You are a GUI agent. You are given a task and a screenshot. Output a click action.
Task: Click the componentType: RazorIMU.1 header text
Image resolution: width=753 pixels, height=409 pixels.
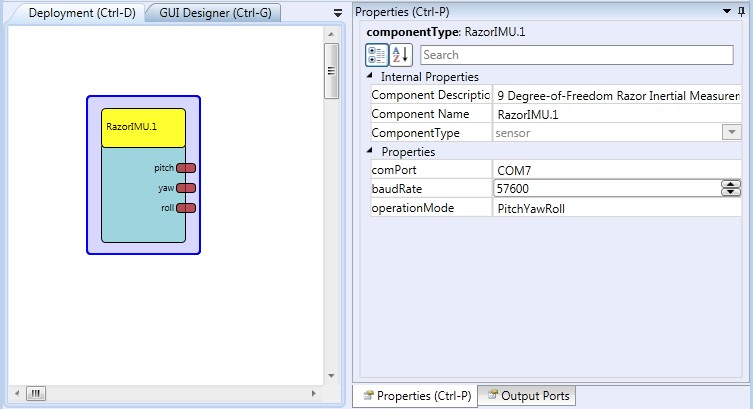tap(446, 32)
